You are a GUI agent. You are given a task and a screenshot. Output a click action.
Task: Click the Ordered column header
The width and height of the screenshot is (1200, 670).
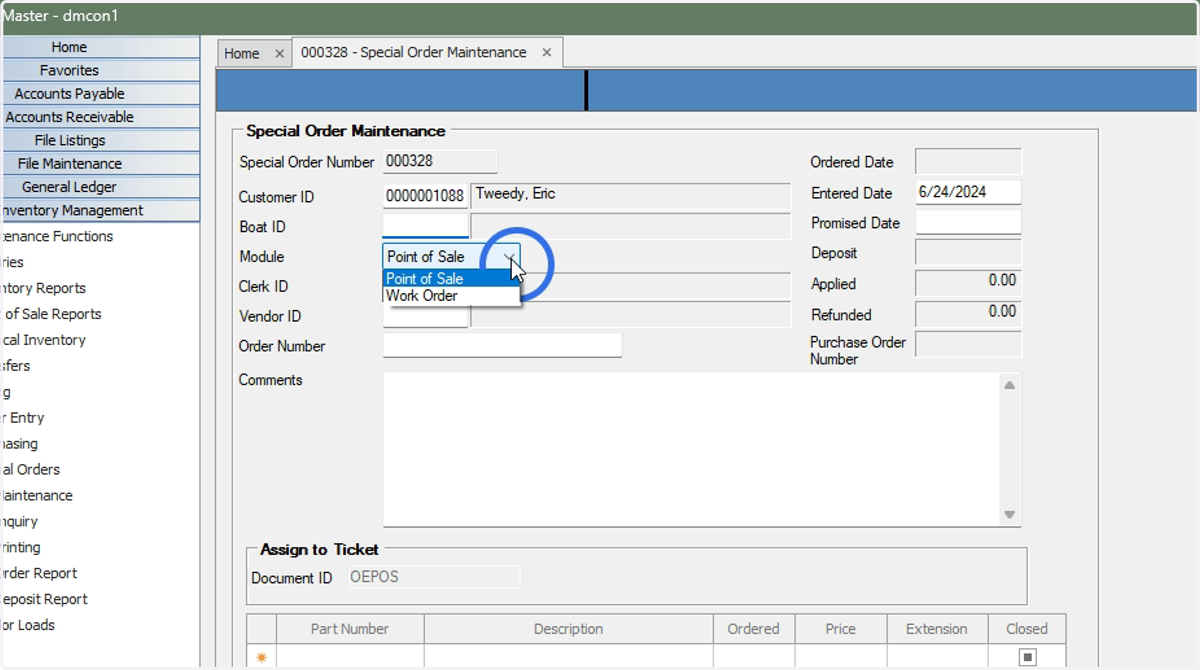pyautogui.click(x=754, y=629)
